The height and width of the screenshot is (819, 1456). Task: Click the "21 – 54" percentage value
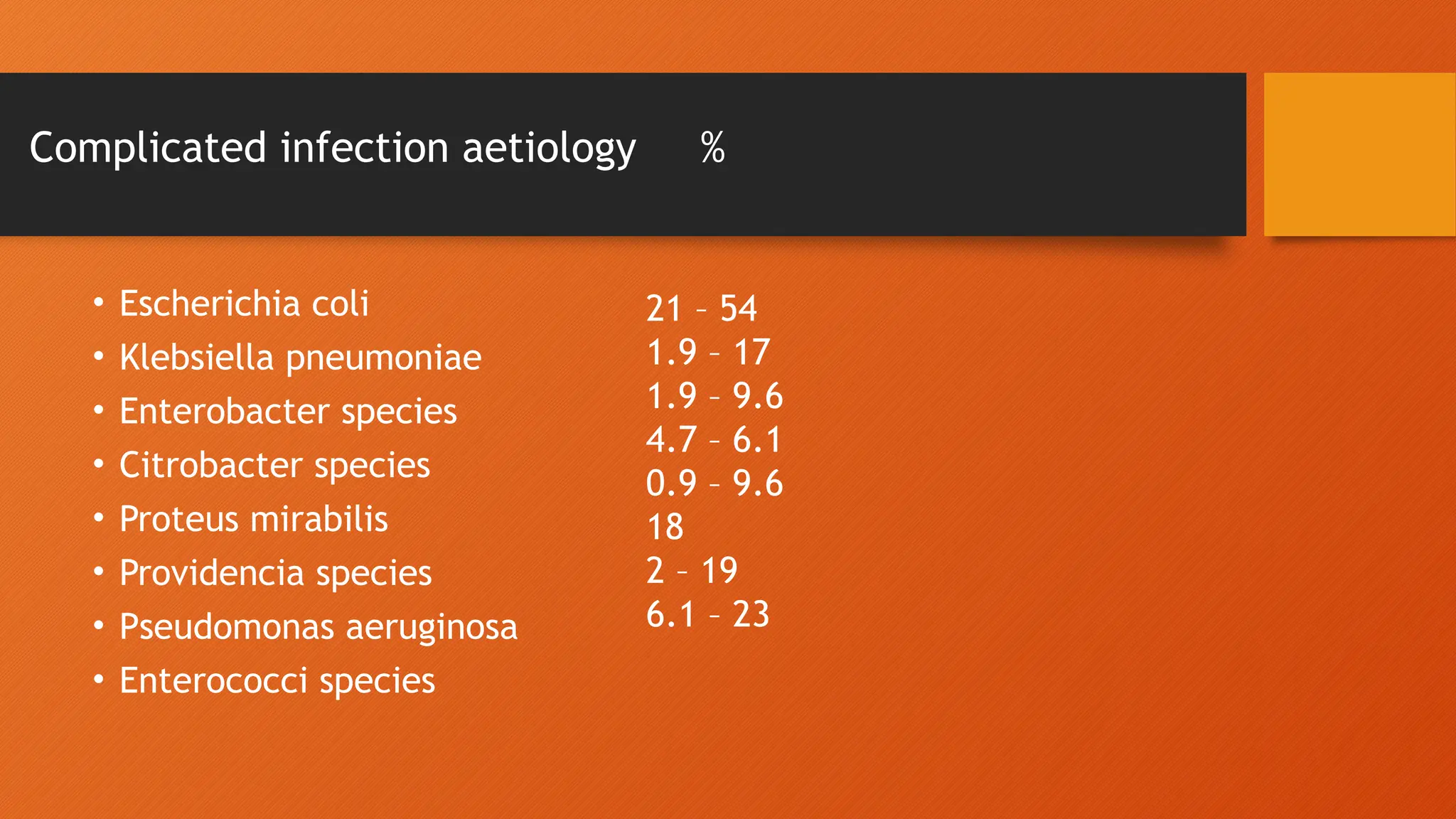701,309
